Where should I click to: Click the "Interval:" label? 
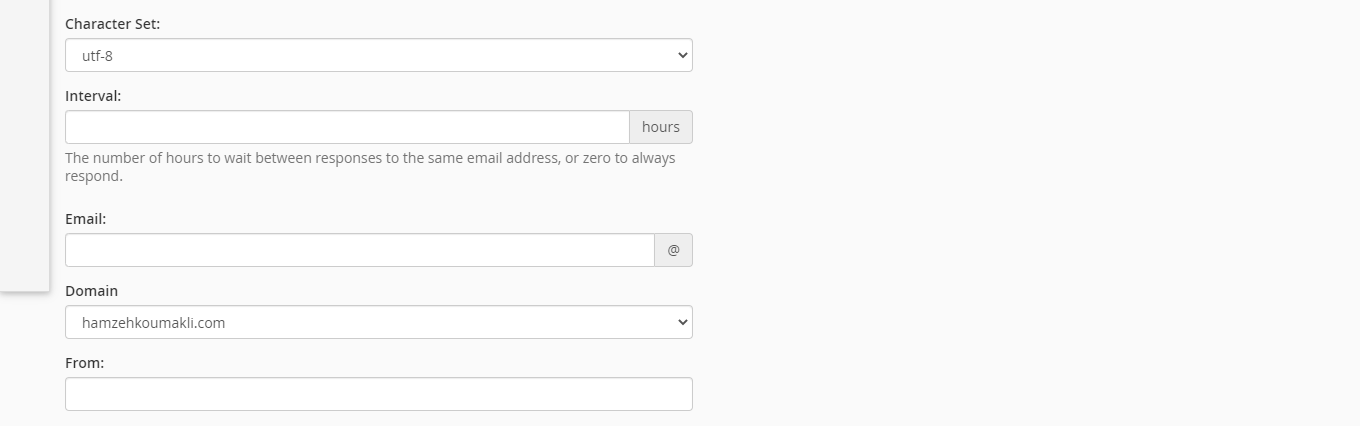coord(93,96)
